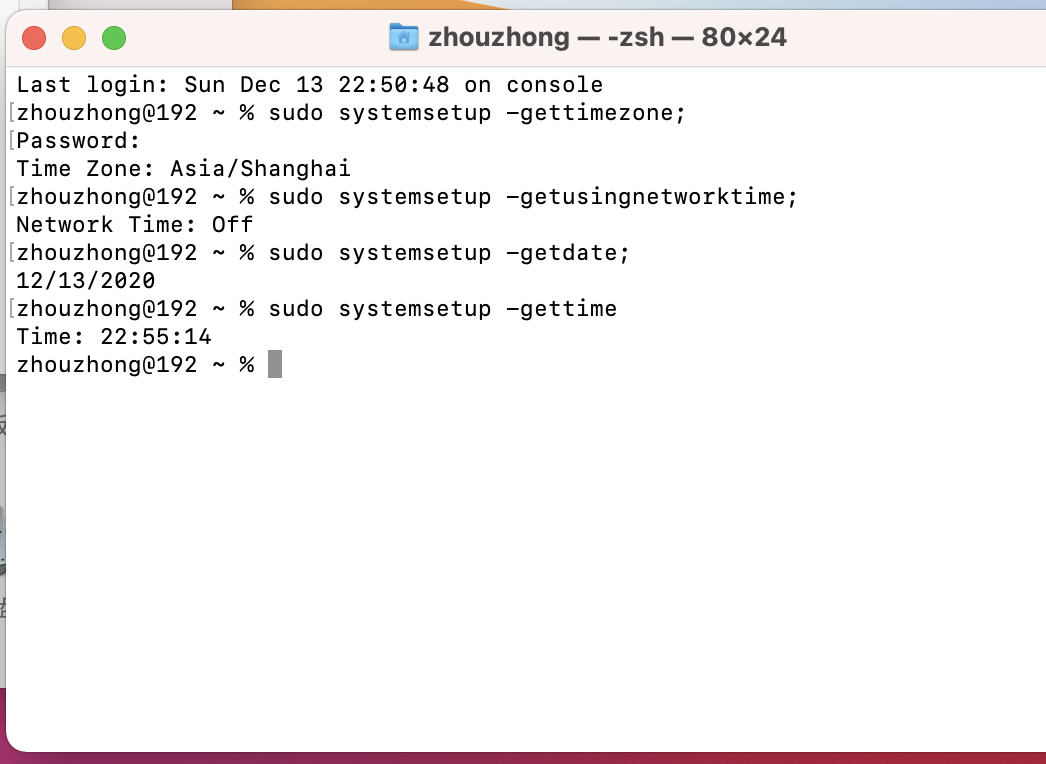Click the last zhouzhong@192 prompt text

pos(107,365)
